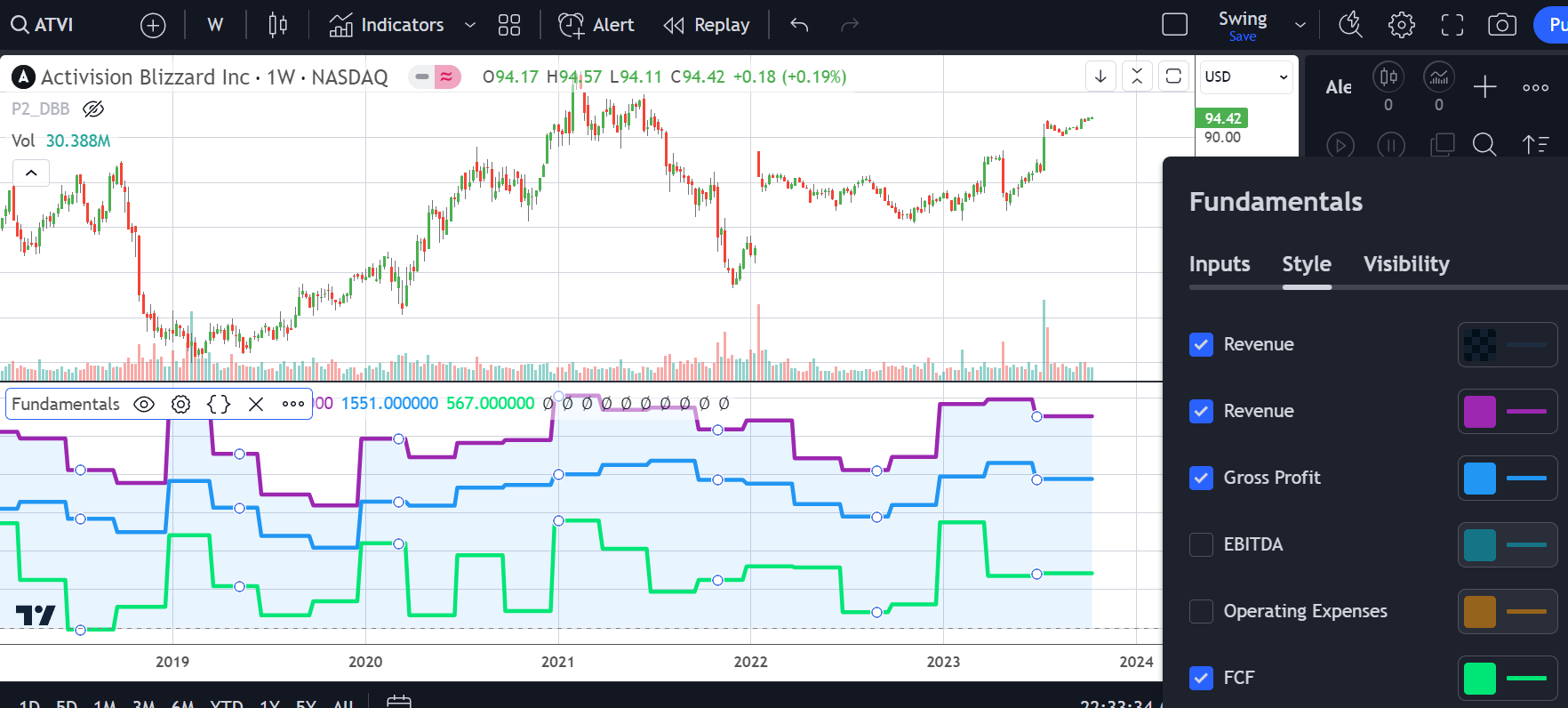This screenshot has height=708, width=1568.
Task: Open the blue Gross Profit color swatch
Action: tap(1480, 479)
